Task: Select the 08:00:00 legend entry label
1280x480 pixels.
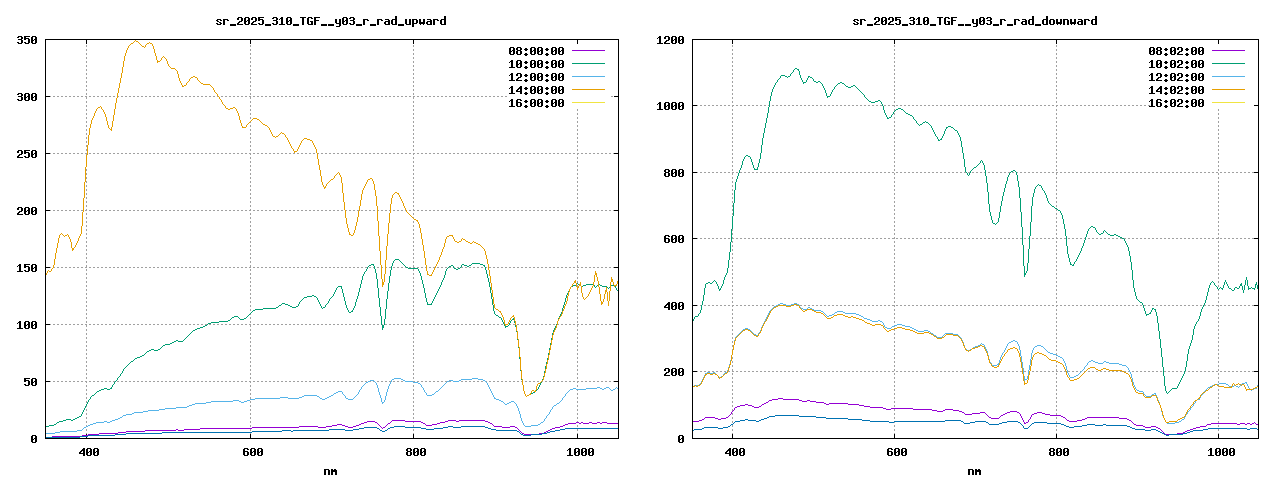Action: click(534, 51)
